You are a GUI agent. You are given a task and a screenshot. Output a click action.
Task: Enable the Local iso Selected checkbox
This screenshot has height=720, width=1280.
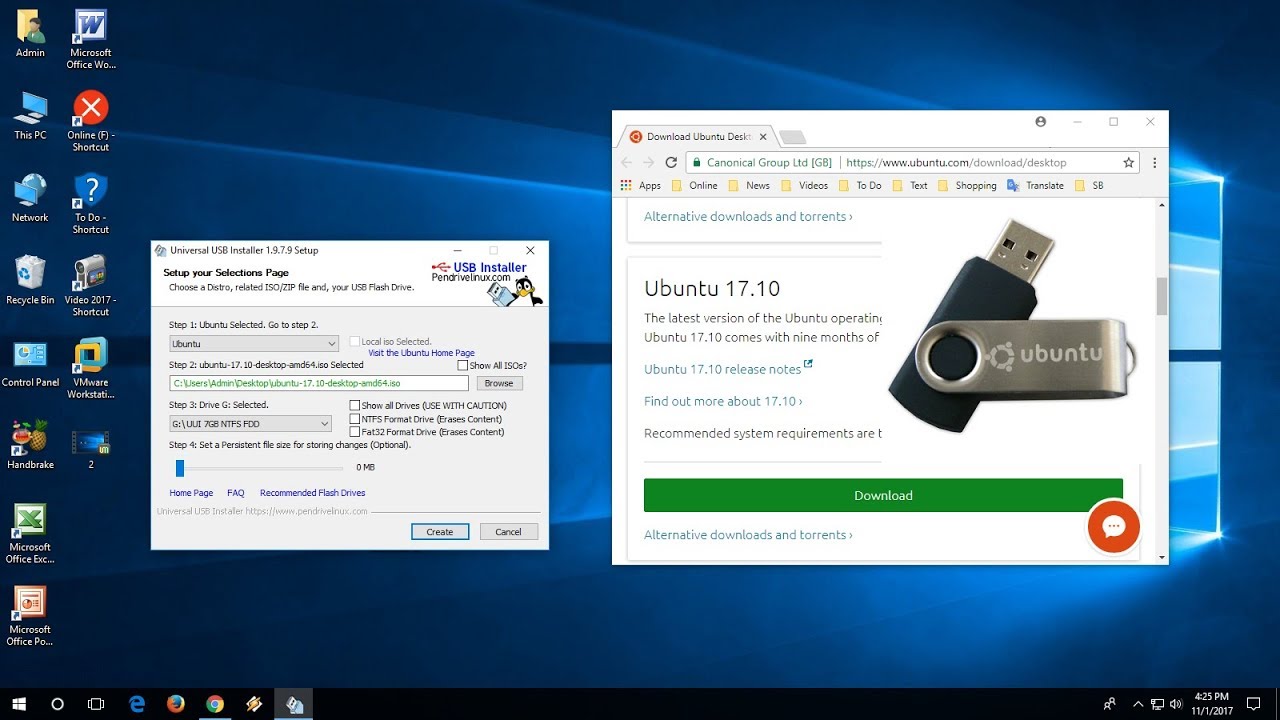click(354, 342)
